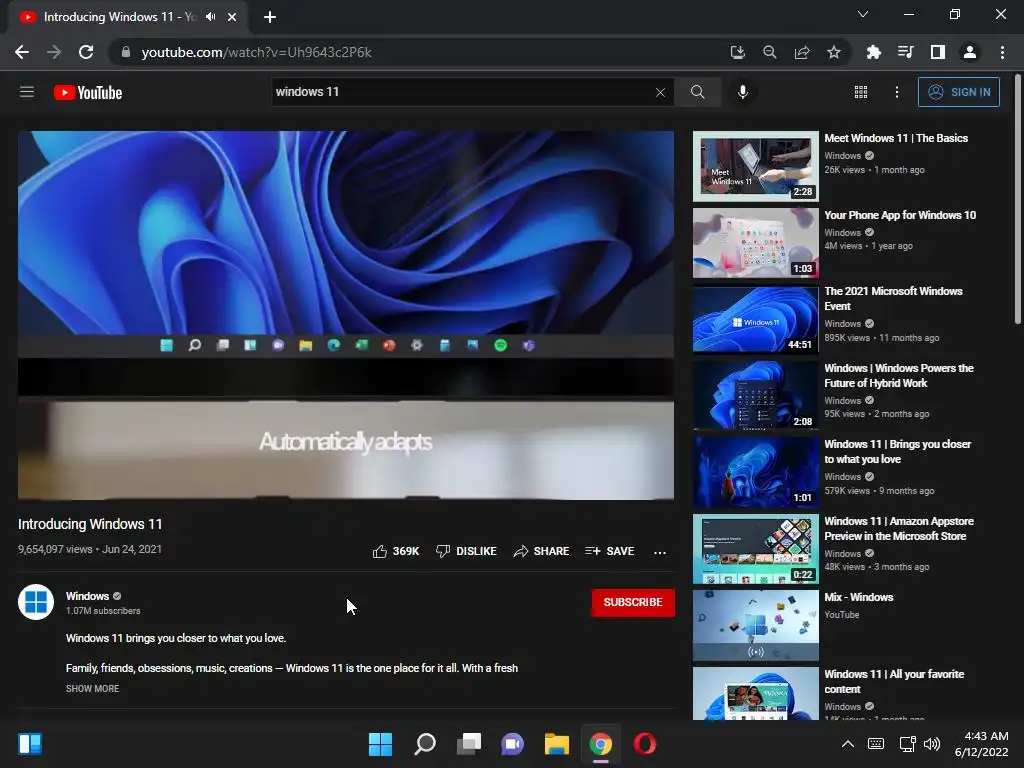Go back in browser history

tap(22, 52)
